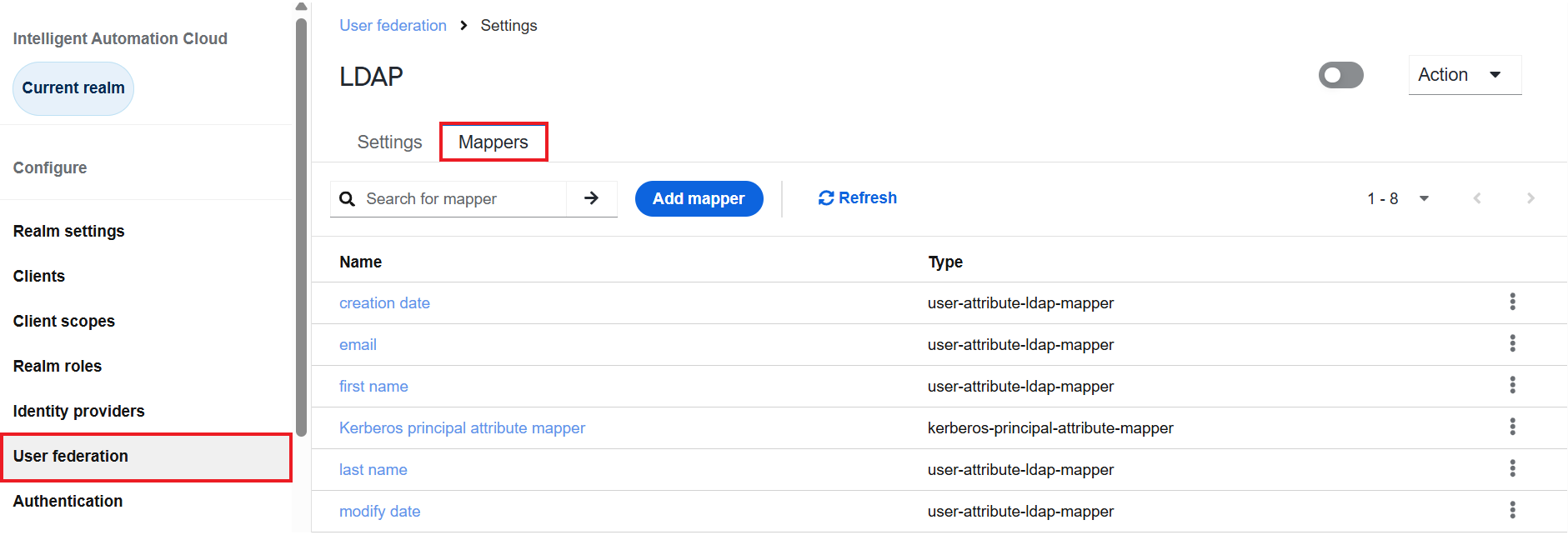Open Authentication in sidebar
This screenshot has height=535, width=1568.
[68, 501]
